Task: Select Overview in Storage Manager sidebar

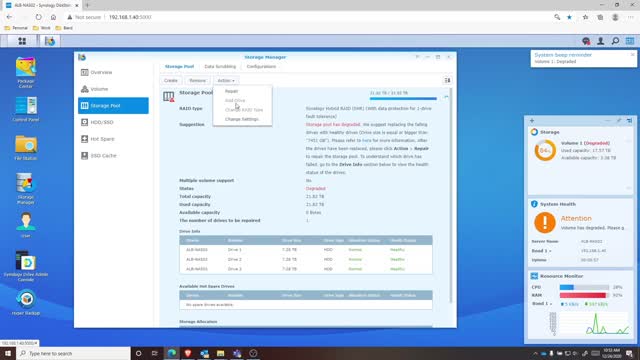Action: (x=113, y=72)
